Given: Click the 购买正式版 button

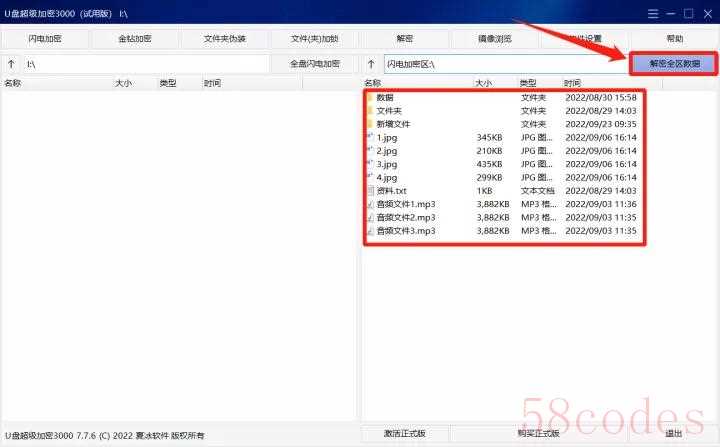Looking at the screenshot, I should pos(539,433).
